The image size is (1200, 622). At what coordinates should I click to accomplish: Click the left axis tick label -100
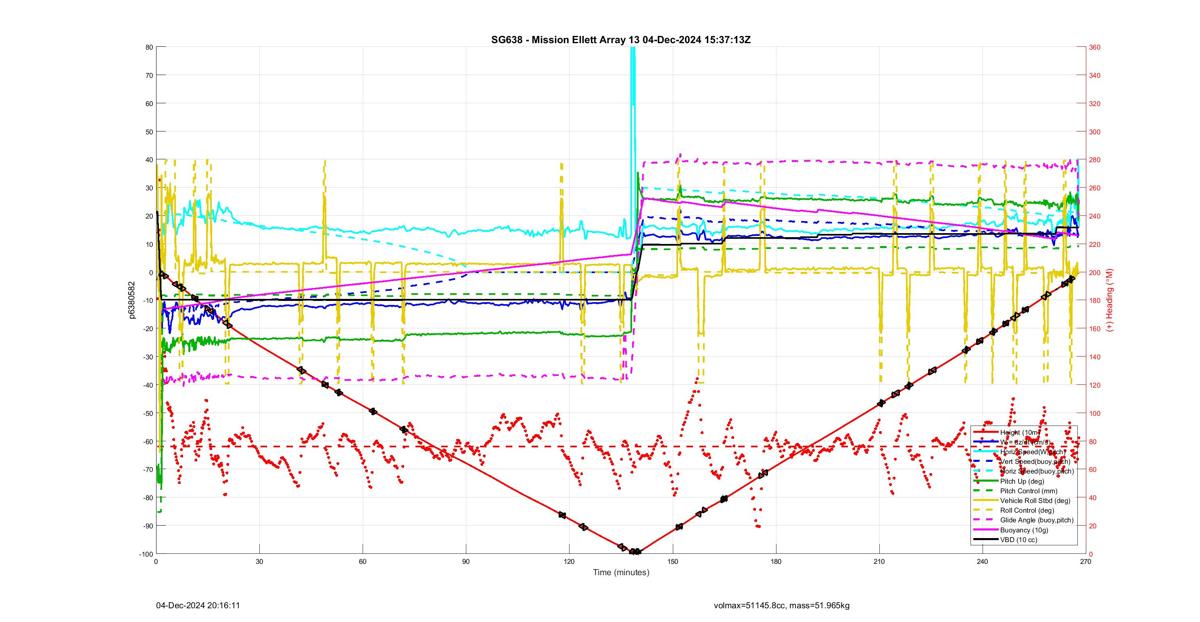point(145,554)
